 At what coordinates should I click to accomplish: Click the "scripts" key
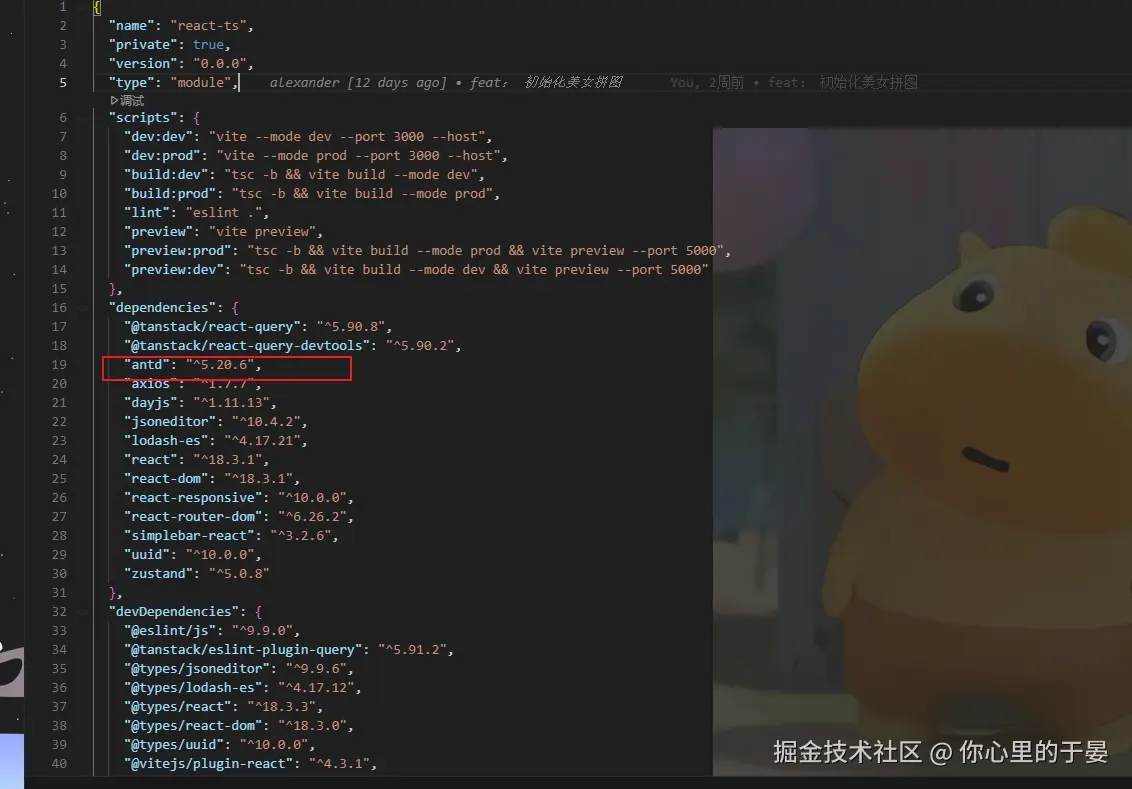pyautogui.click(x=143, y=117)
